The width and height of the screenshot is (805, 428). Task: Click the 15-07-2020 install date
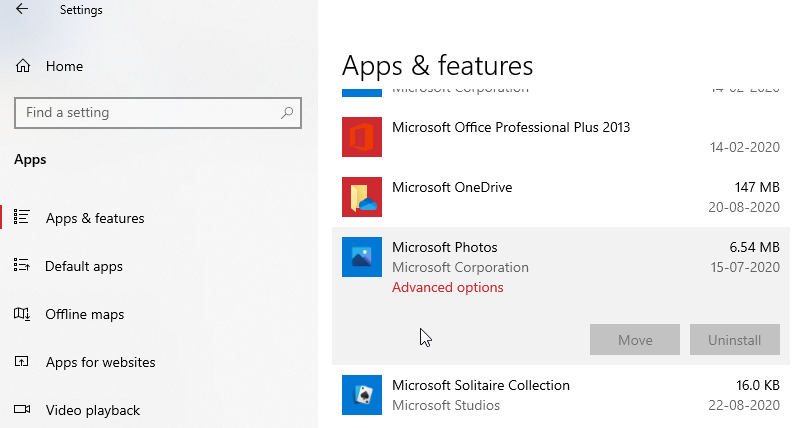point(745,267)
